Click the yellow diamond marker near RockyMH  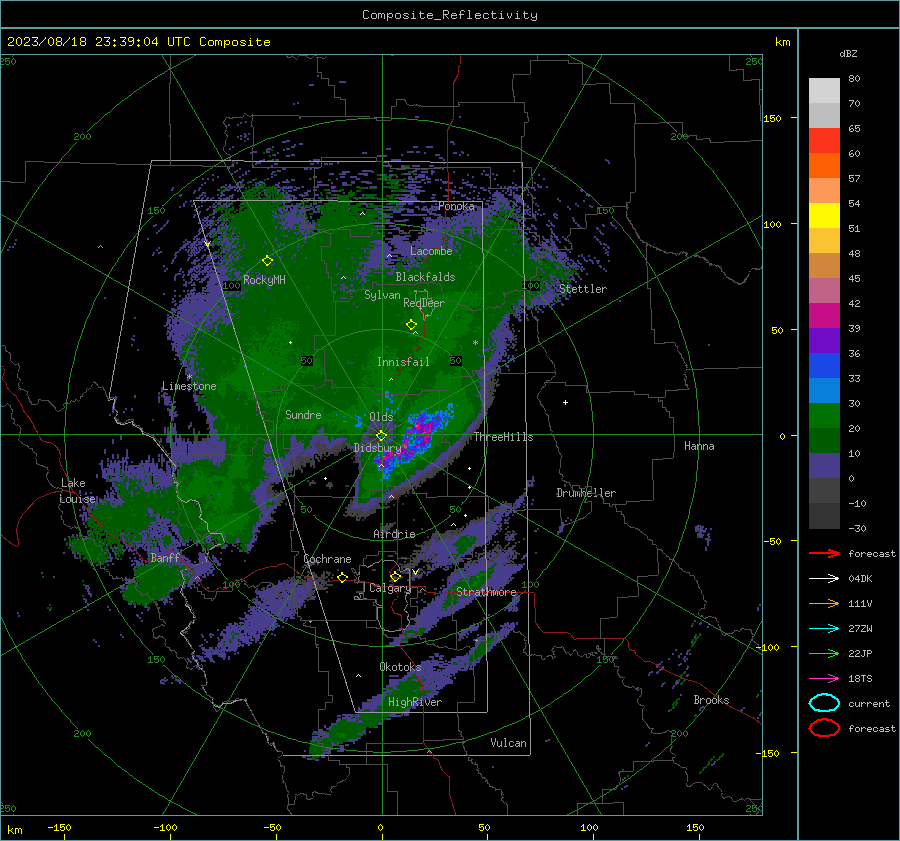tap(267, 260)
